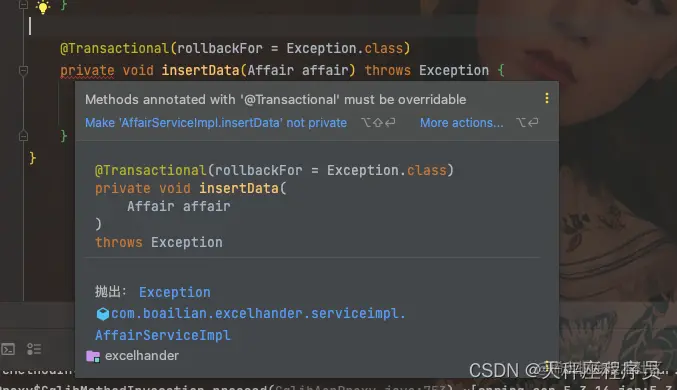Screen dimensions: 677x390
Task: Open the com.boailian.excelhander.serviceimpl package link
Action: (x=258, y=313)
